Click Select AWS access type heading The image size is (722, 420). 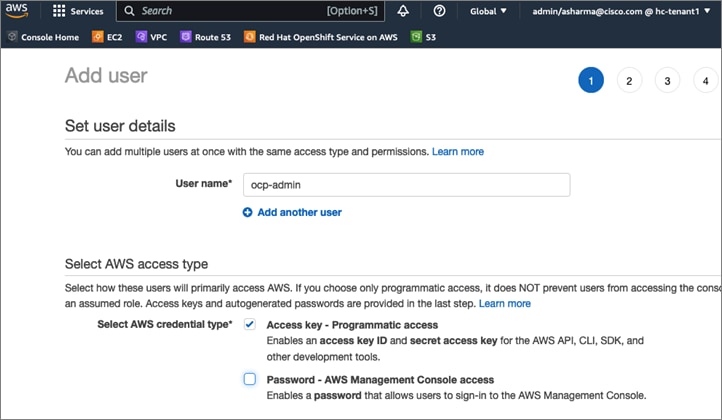coord(136,264)
